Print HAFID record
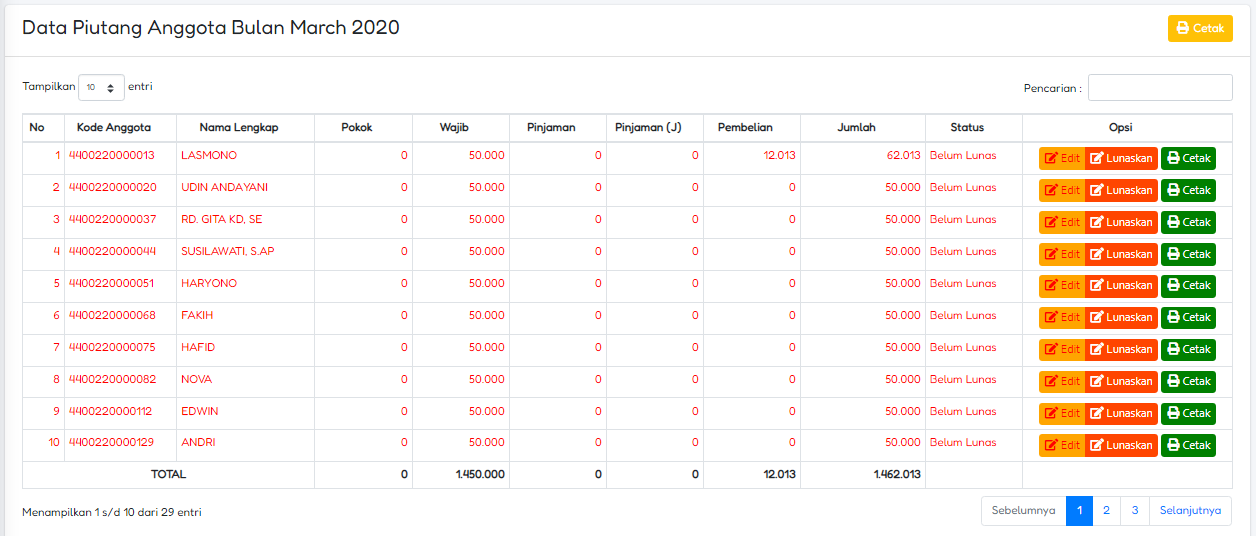 pyautogui.click(x=1188, y=350)
